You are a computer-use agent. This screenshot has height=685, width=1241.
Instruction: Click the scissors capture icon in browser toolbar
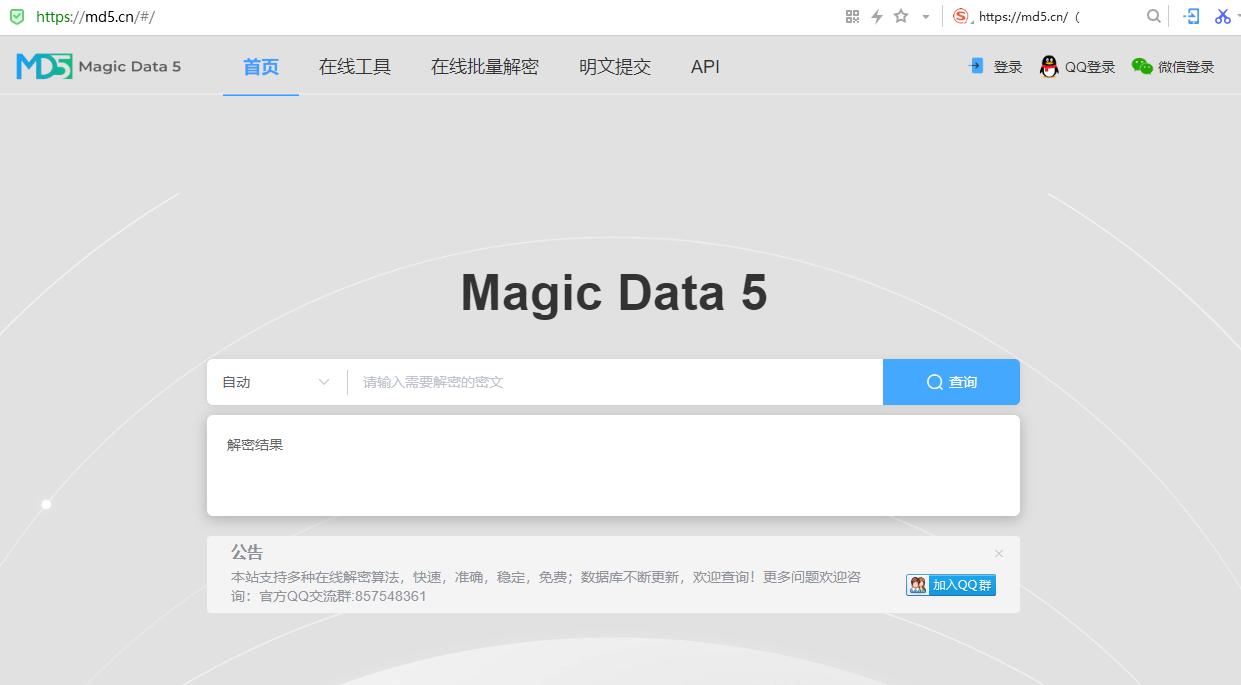[1224, 16]
